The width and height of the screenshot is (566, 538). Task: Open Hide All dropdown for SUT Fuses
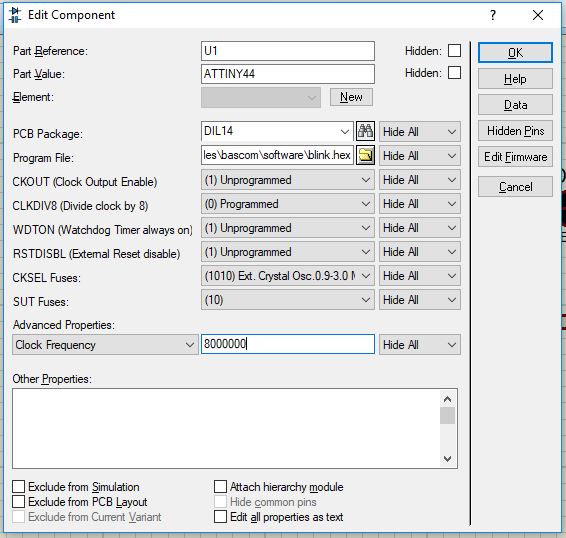click(420, 300)
